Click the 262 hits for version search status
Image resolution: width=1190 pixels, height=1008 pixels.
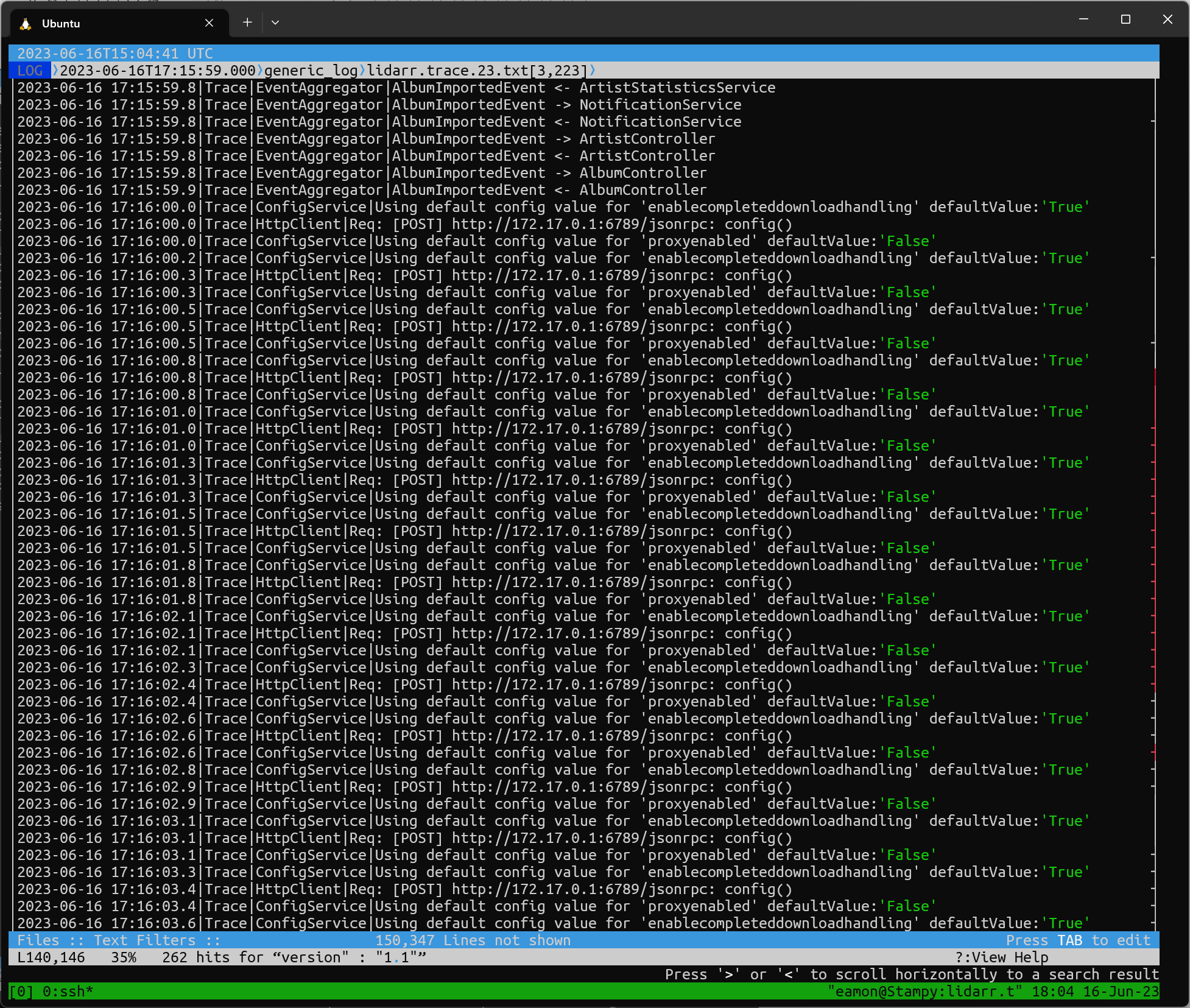coord(292,957)
